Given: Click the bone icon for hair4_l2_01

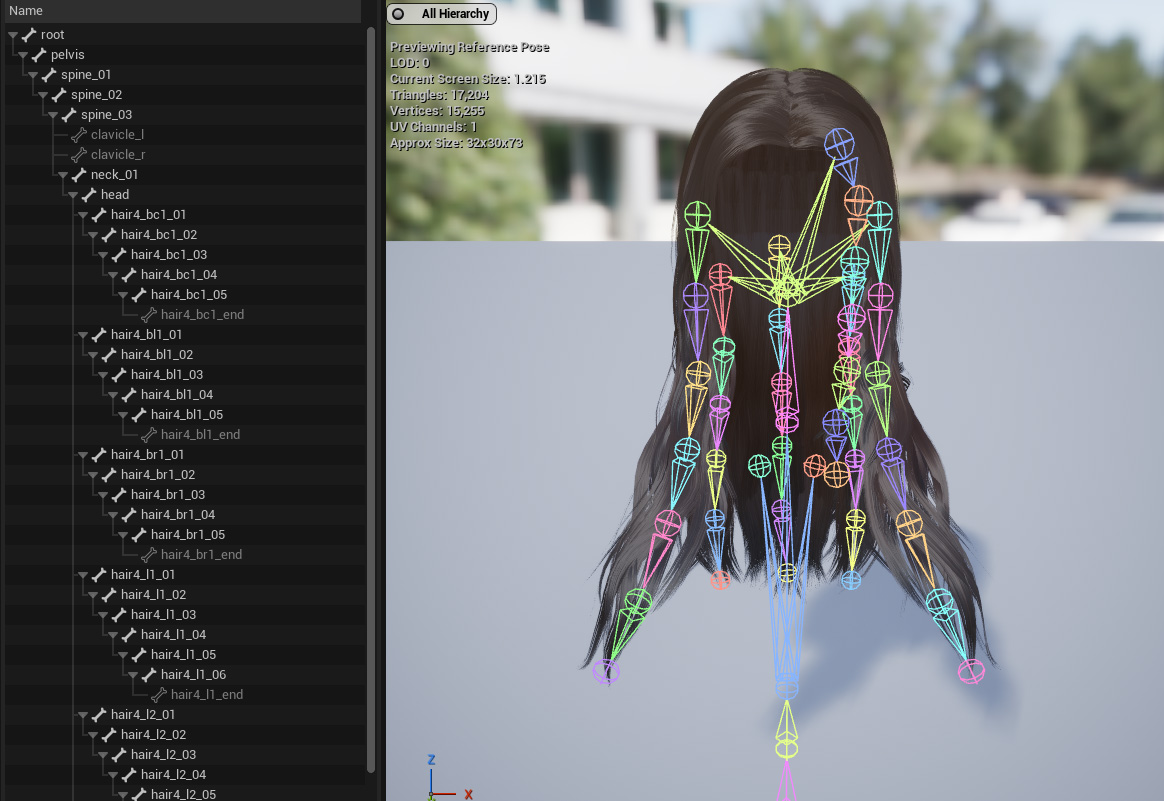Looking at the screenshot, I should (x=99, y=714).
